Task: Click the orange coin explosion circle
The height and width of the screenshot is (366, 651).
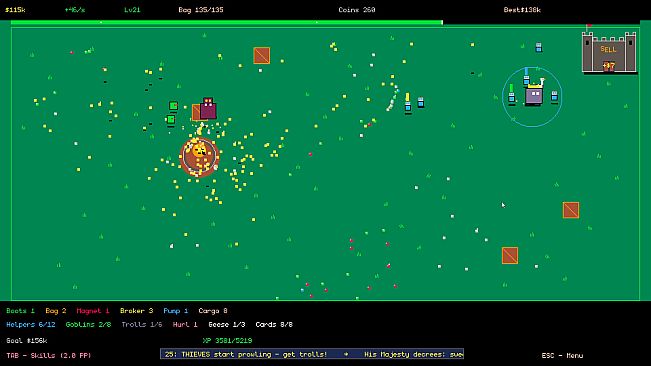Action: pos(199,156)
